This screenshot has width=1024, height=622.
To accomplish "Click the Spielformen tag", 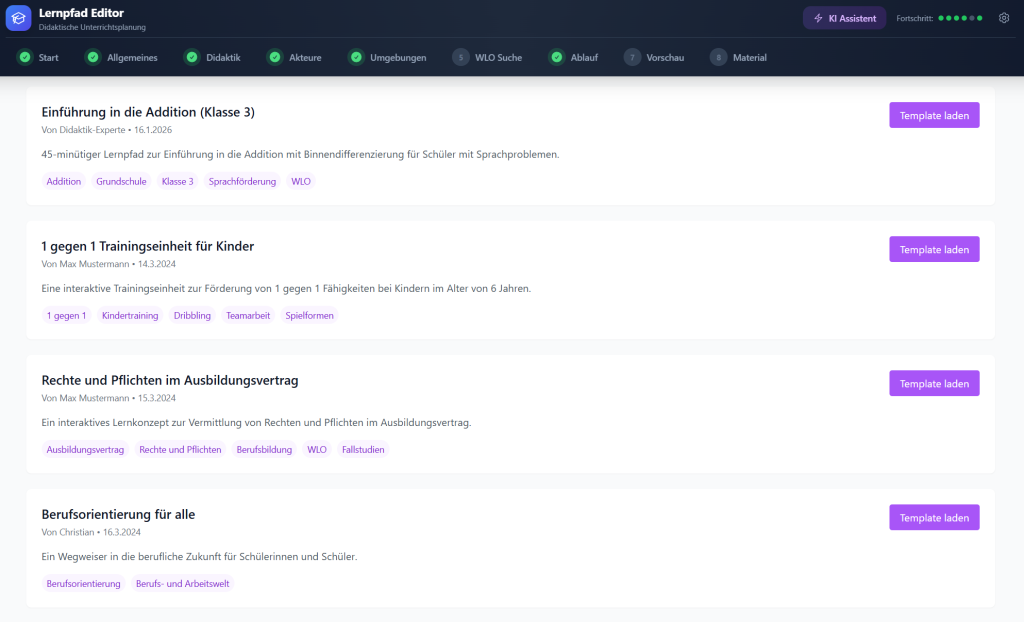I will coord(310,315).
